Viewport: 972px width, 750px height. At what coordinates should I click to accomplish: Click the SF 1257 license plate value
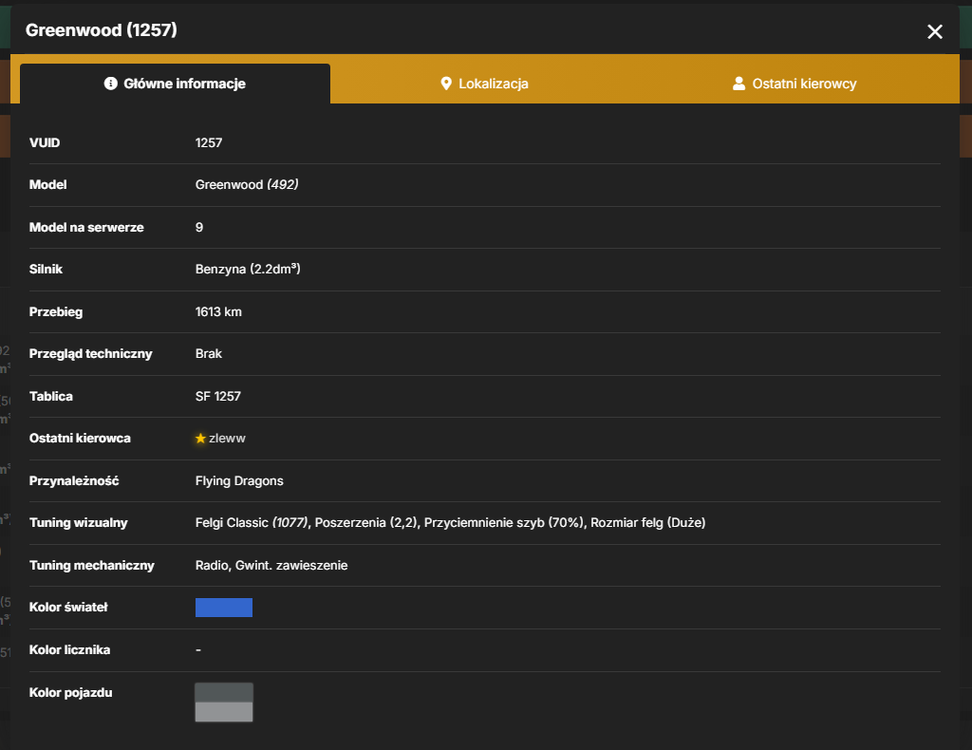tap(218, 396)
